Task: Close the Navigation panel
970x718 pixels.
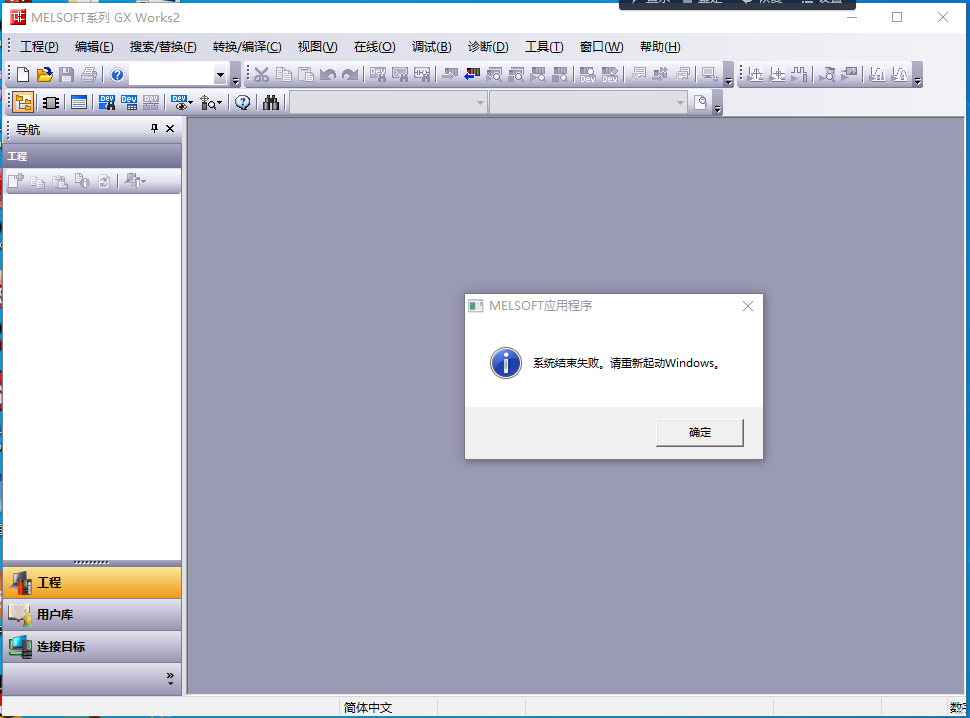Action: point(170,129)
